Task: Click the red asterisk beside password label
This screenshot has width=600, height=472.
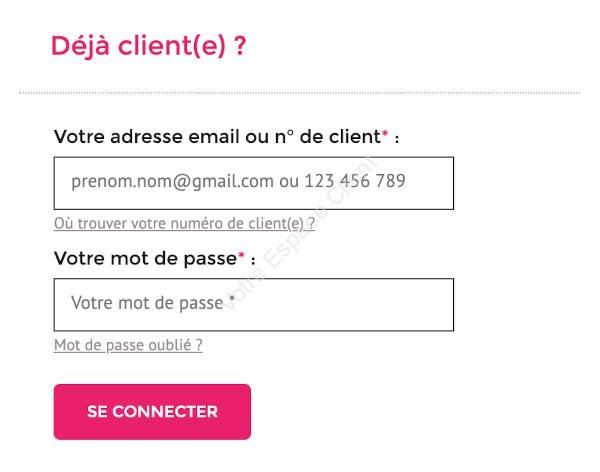Action: [241, 255]
